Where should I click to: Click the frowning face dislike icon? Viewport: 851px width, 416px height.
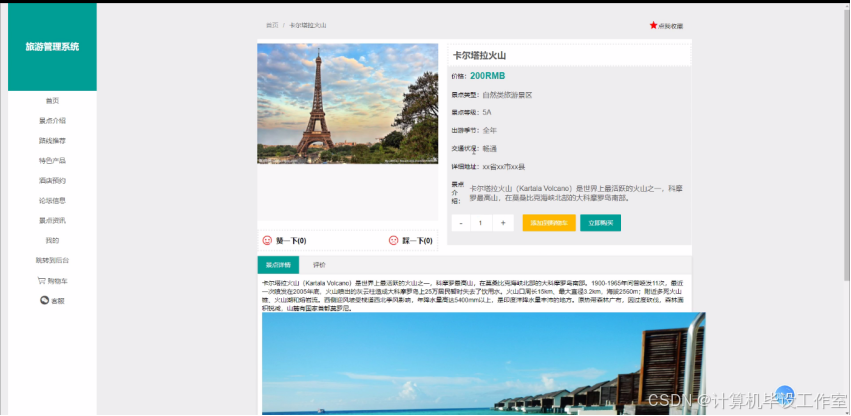(393, 240)
